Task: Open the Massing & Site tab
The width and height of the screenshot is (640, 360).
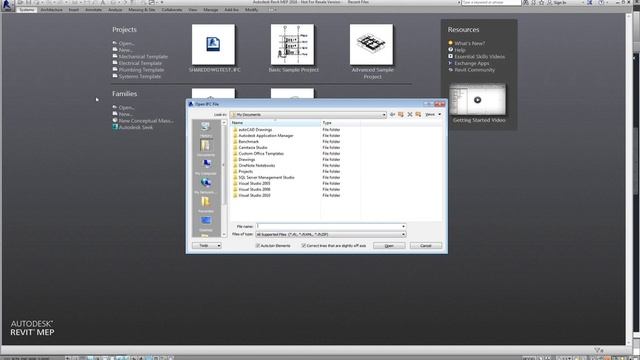Action: point(142,10)
